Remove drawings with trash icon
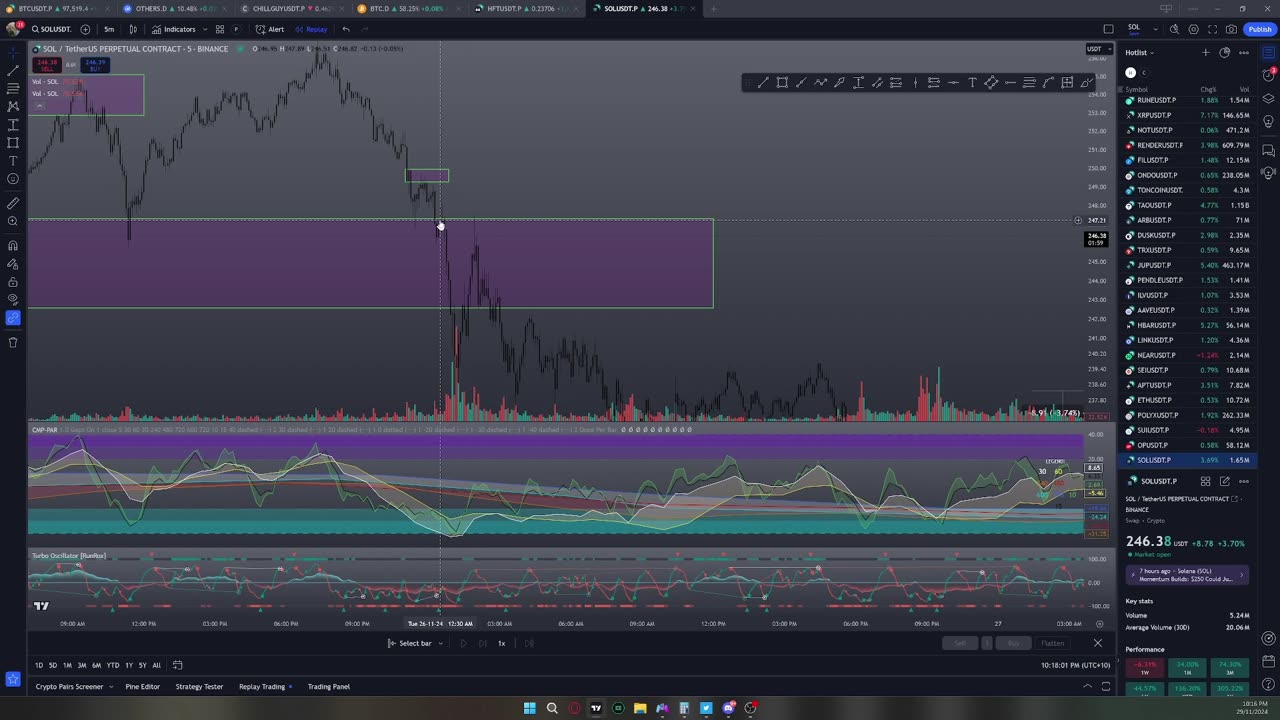Viewport: 1280px width, 720px height. pos(13,342)
